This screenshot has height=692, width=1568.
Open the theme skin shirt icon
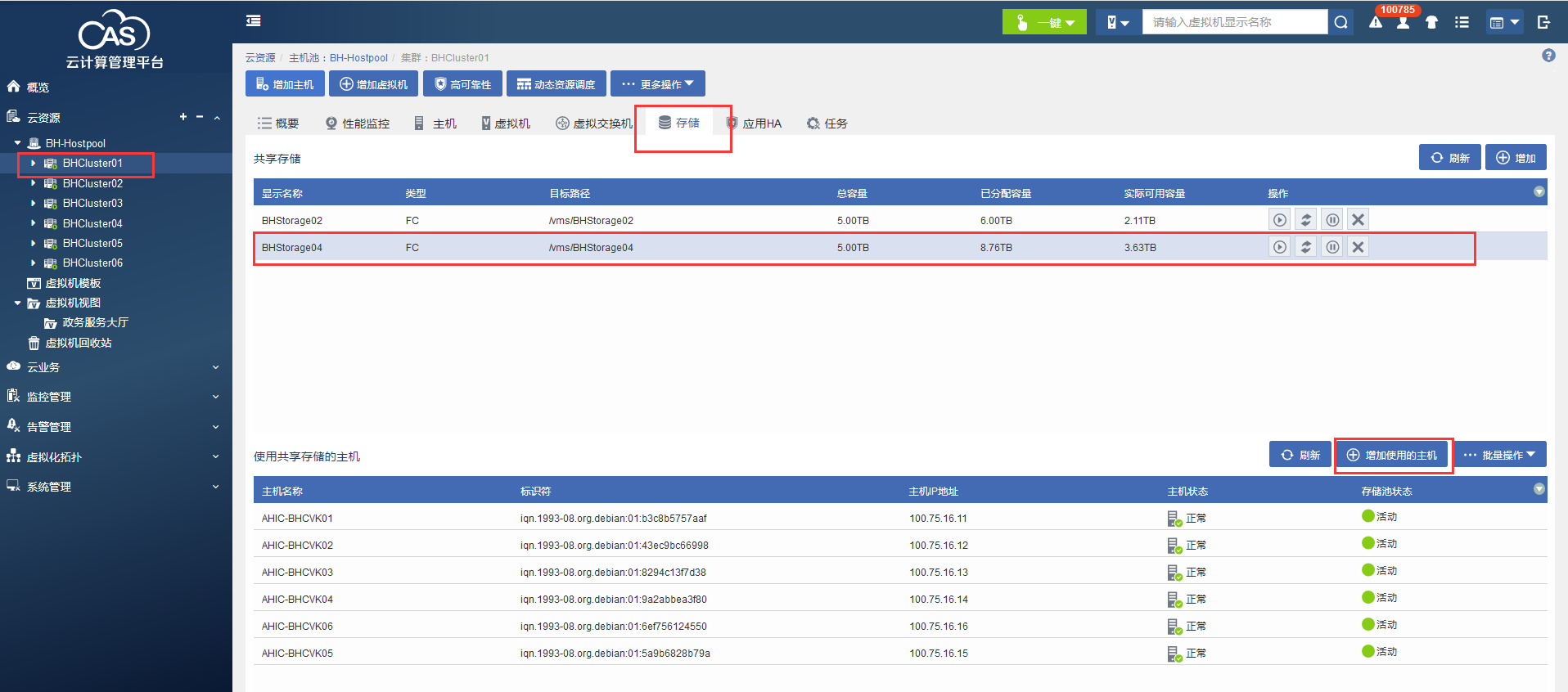[1431, 23]
